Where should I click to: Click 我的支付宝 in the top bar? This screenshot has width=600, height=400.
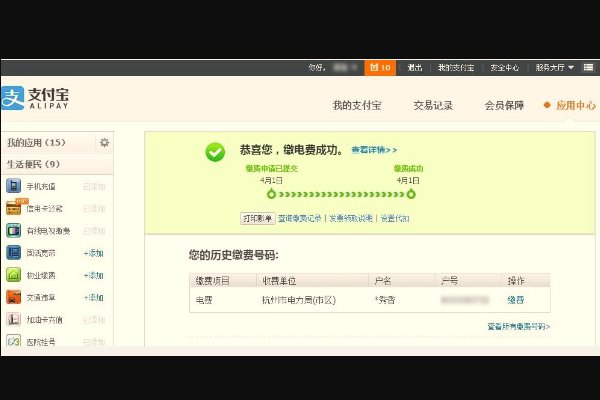[x=456, y=68]
